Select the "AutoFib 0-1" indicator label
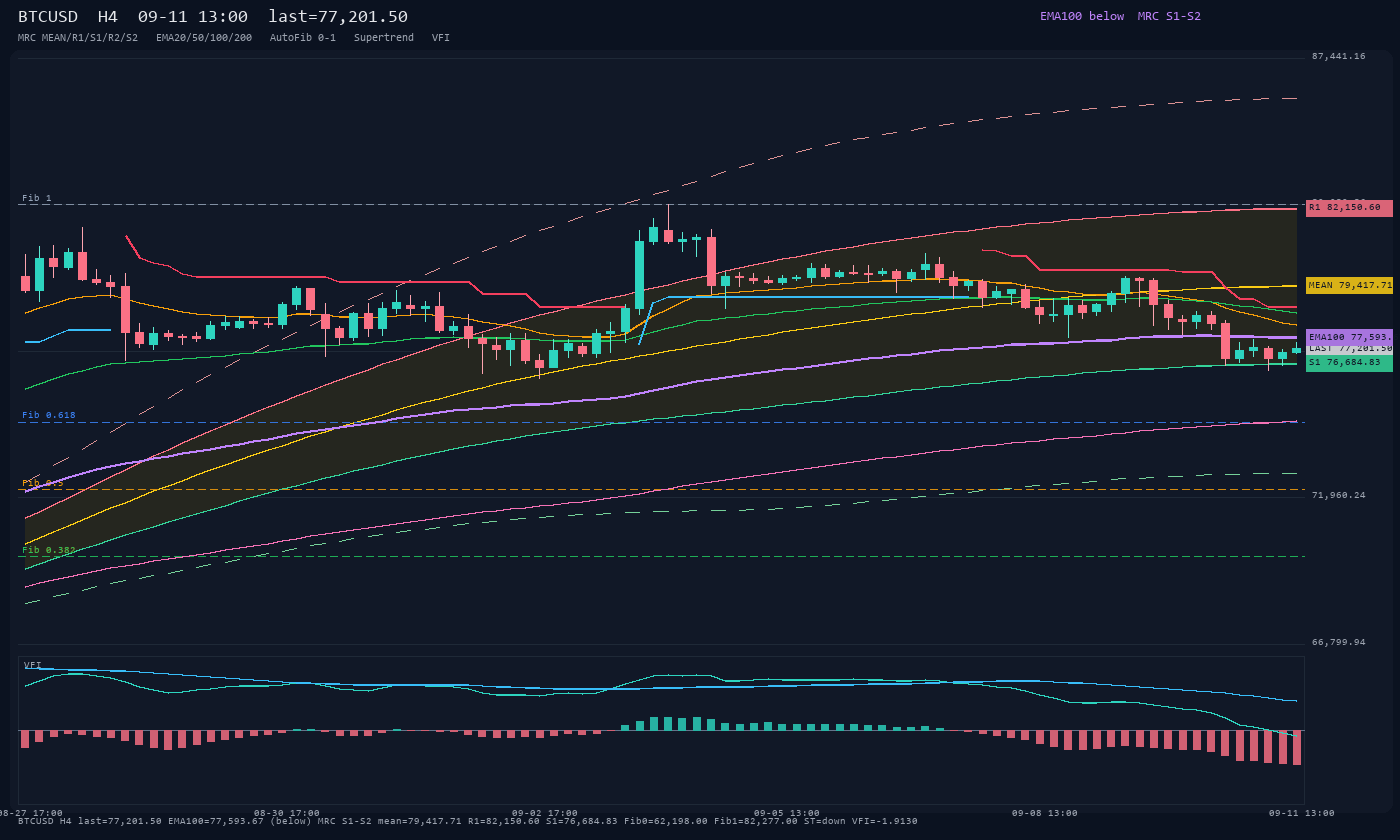This screenshot has width=1400, height=840. (303, 38)
